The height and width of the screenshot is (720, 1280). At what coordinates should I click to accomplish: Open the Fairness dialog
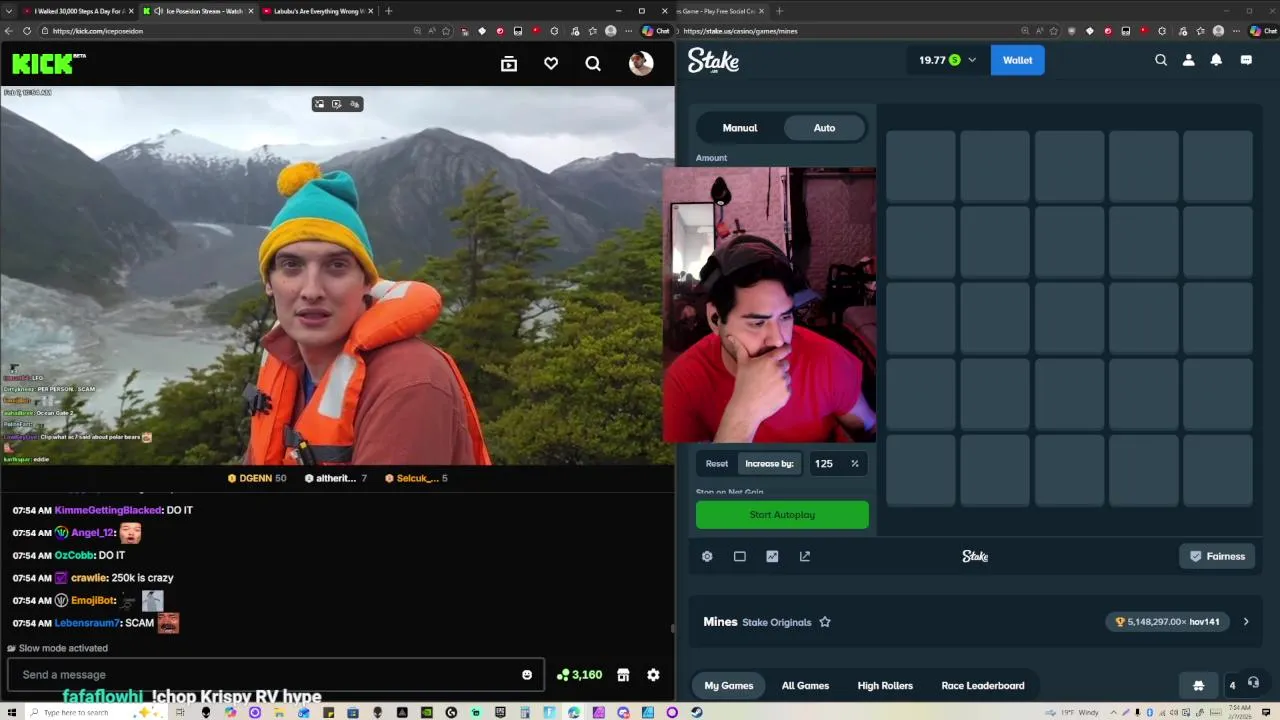pyautogui.click(x=1217, y=556)
